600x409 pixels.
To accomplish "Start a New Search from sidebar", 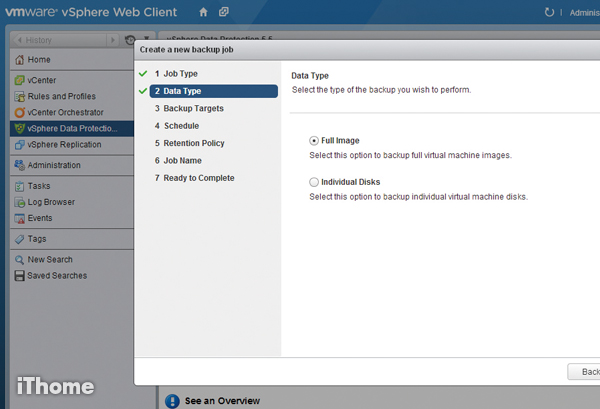I will pos(50,259).
